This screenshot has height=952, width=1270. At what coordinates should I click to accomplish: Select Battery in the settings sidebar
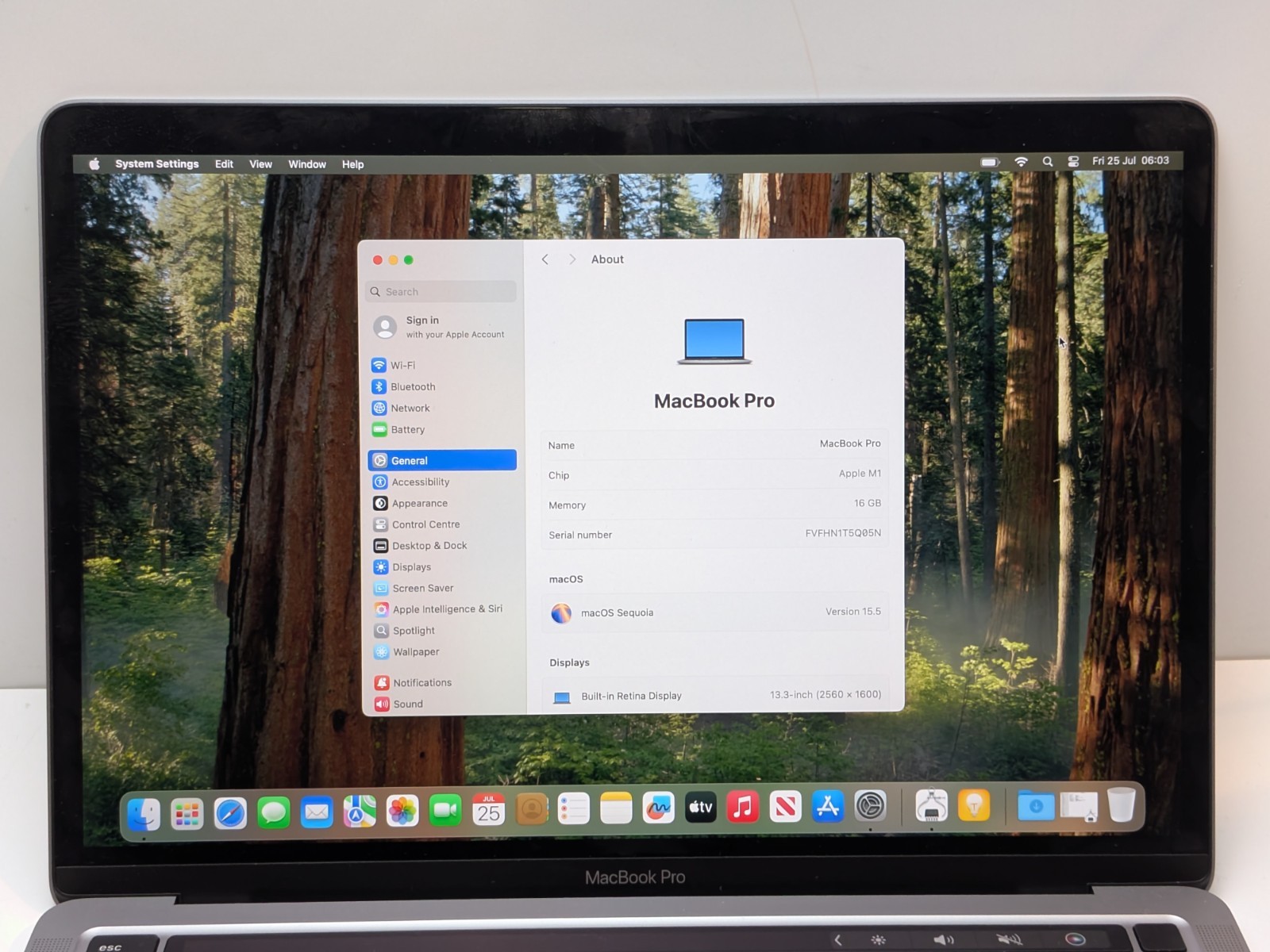click(x=442, y=430)
